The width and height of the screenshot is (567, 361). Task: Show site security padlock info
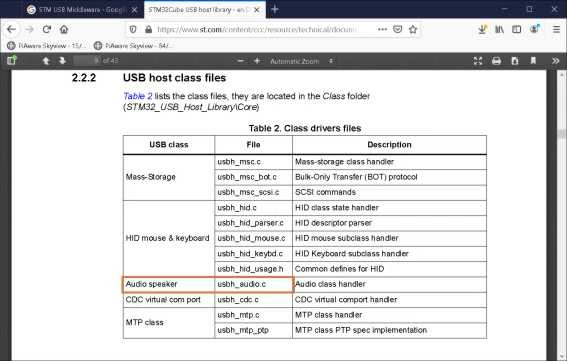click(x=148, y=29)
